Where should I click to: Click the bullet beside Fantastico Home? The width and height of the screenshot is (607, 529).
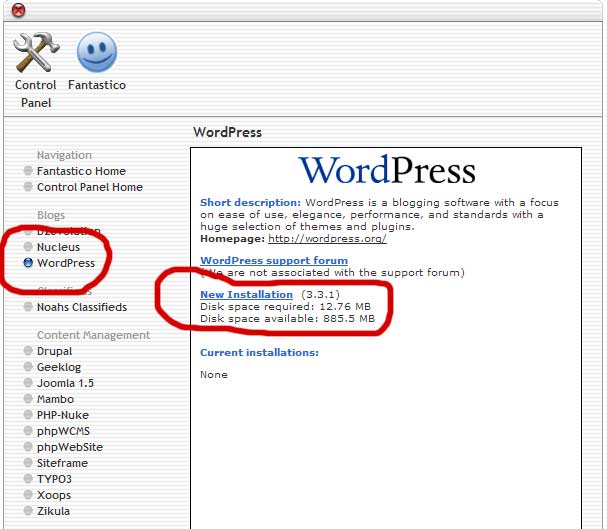tap(28, 171)
